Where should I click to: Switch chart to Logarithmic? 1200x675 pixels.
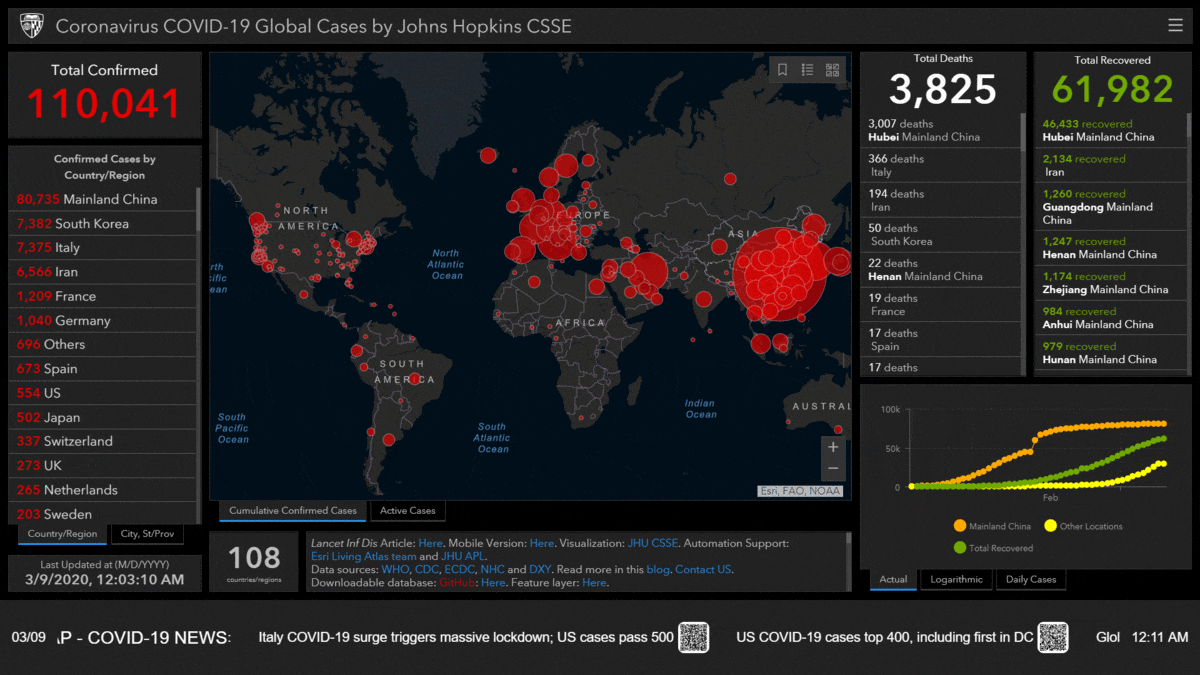pyautogui.click(x=956, y=579)
